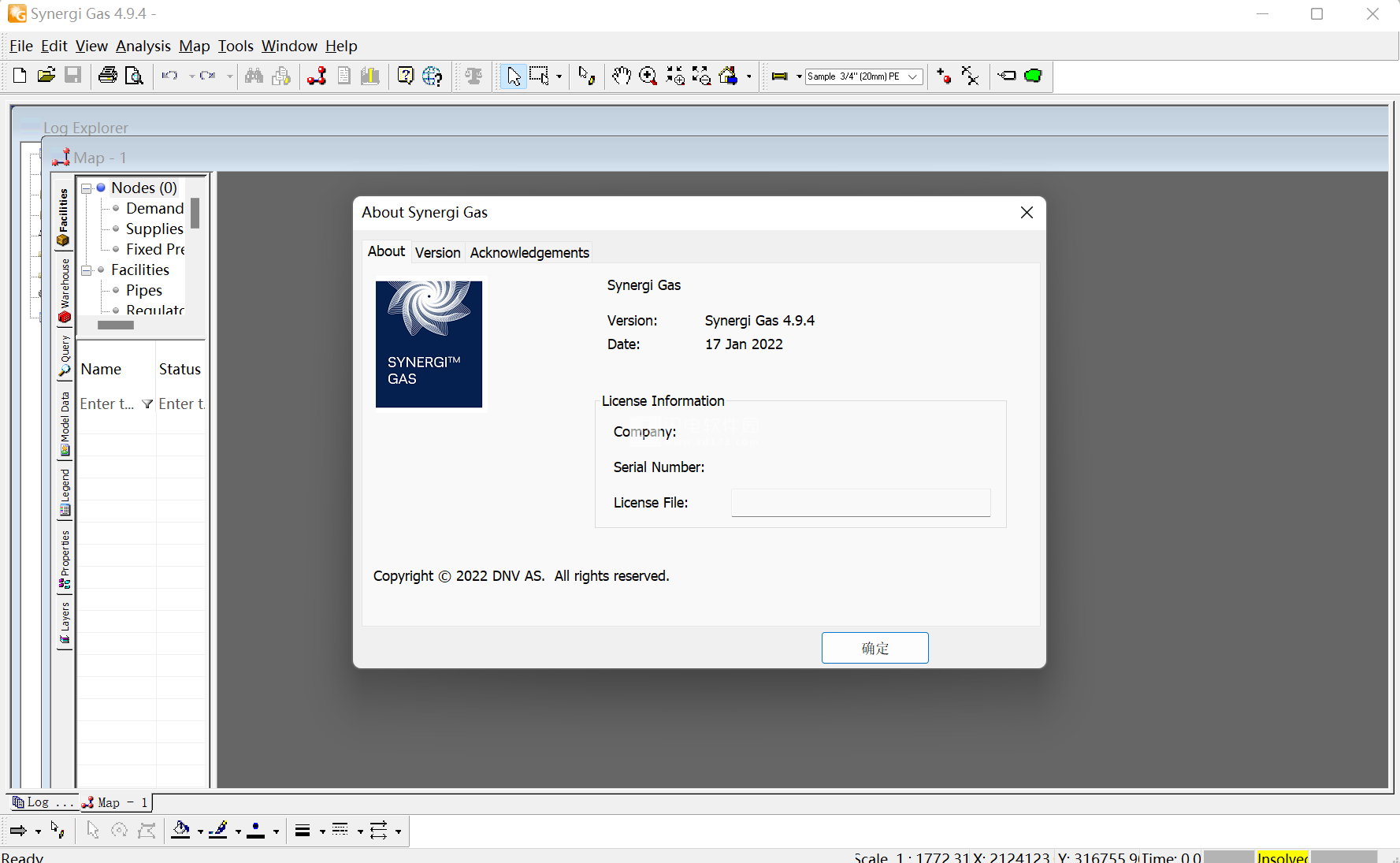
Task: Select the Pipes tree item
Action: pos(144,291)
